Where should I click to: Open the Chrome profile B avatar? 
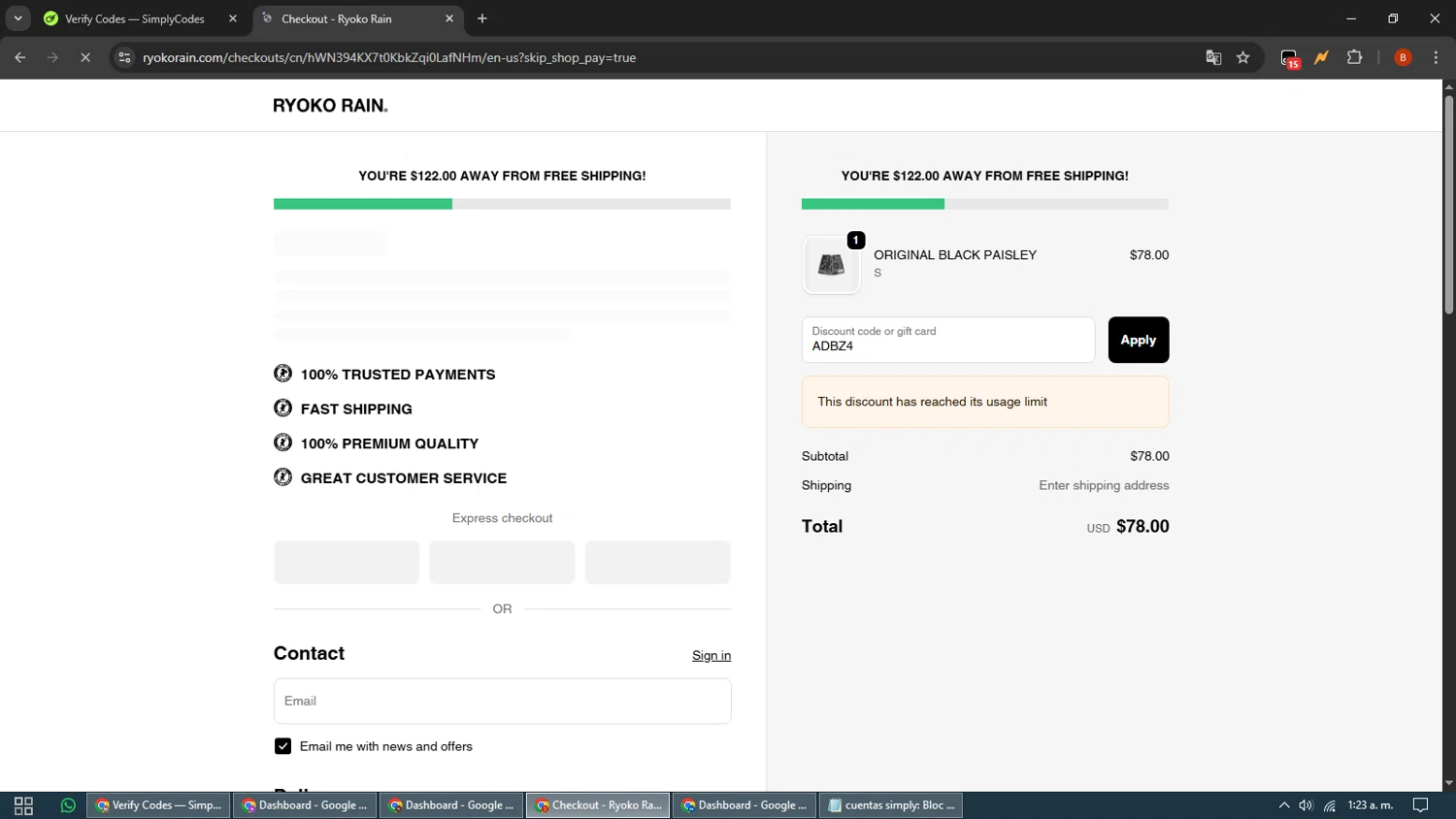click(1403, 58)
